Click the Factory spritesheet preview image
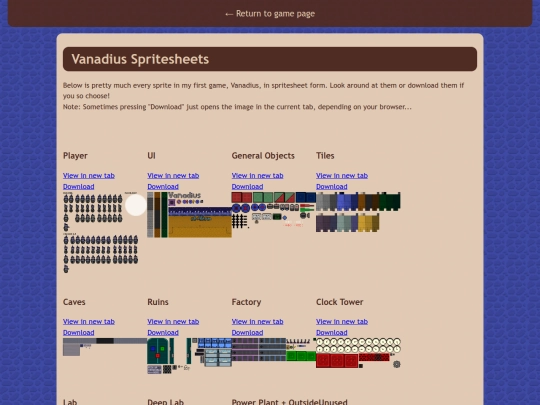Viewport: 540px width, 405px height. 274,350
